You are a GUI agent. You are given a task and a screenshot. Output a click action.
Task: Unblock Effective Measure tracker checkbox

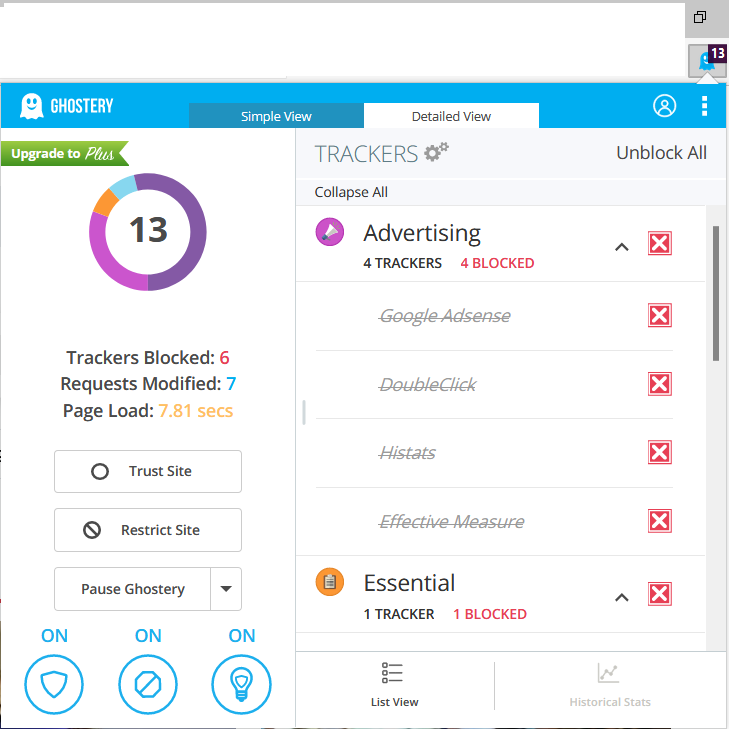pos(660,521)
